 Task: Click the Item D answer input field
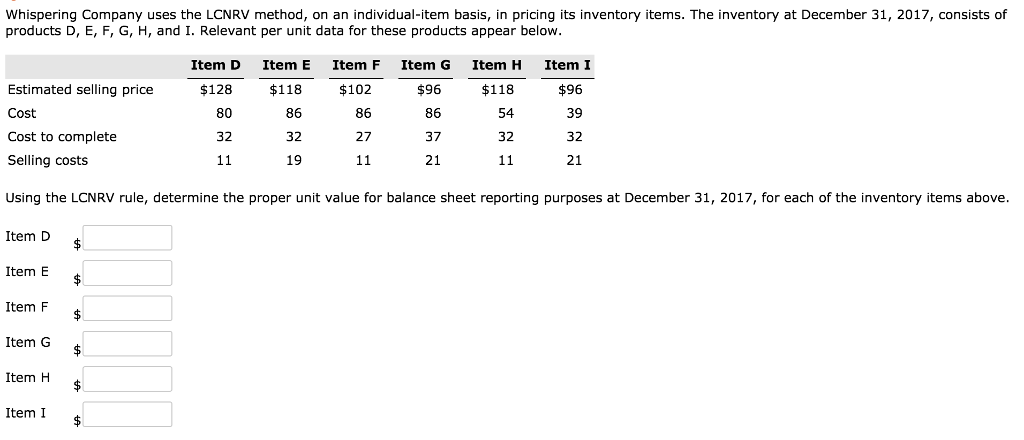[127, 238]
